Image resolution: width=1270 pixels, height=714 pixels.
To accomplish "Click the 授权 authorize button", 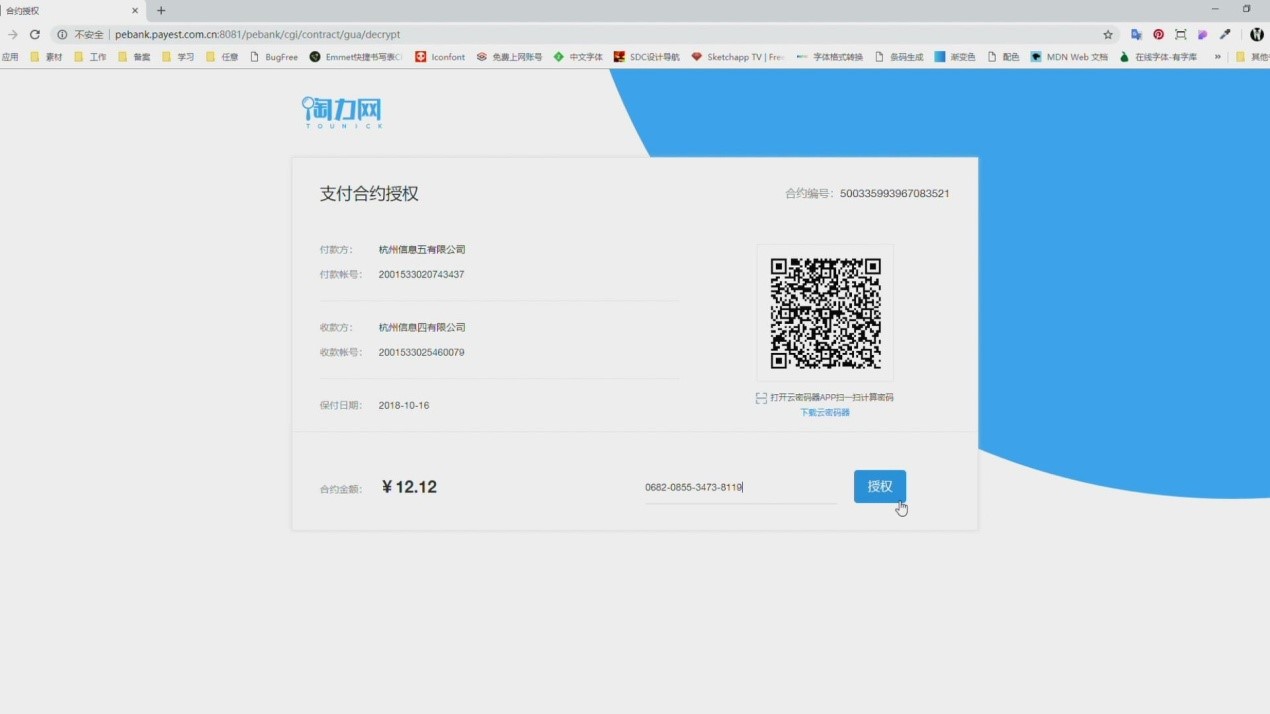I will [879, 486].
